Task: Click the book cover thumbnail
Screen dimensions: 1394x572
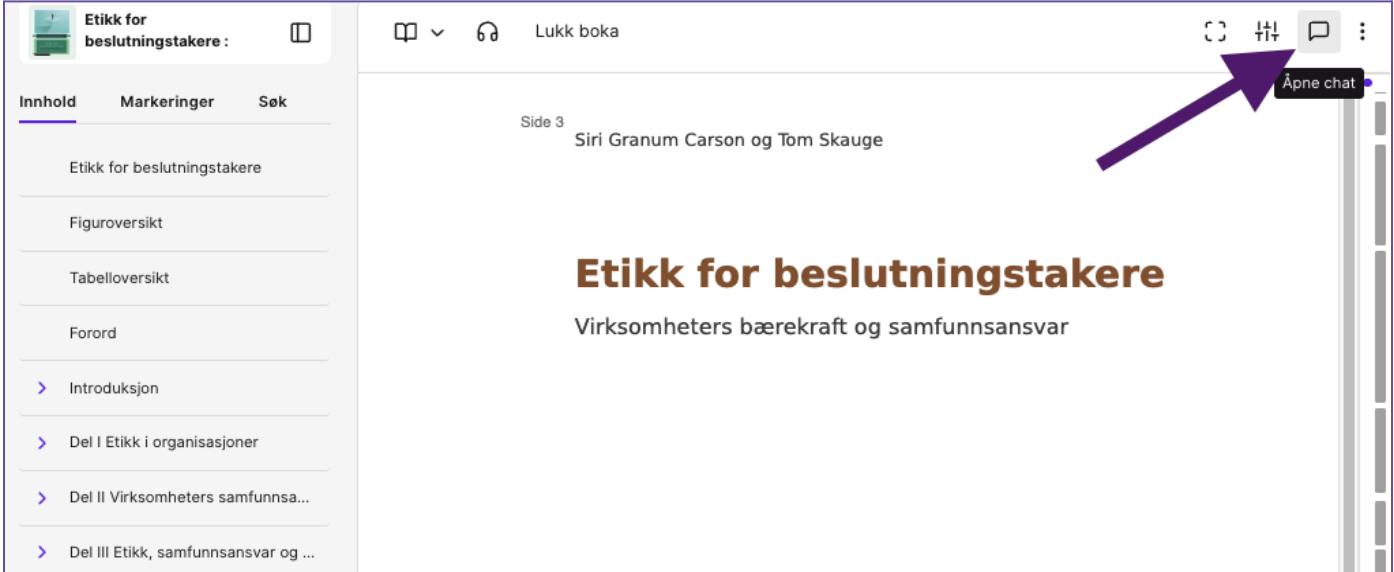Action: pos(53,32)
